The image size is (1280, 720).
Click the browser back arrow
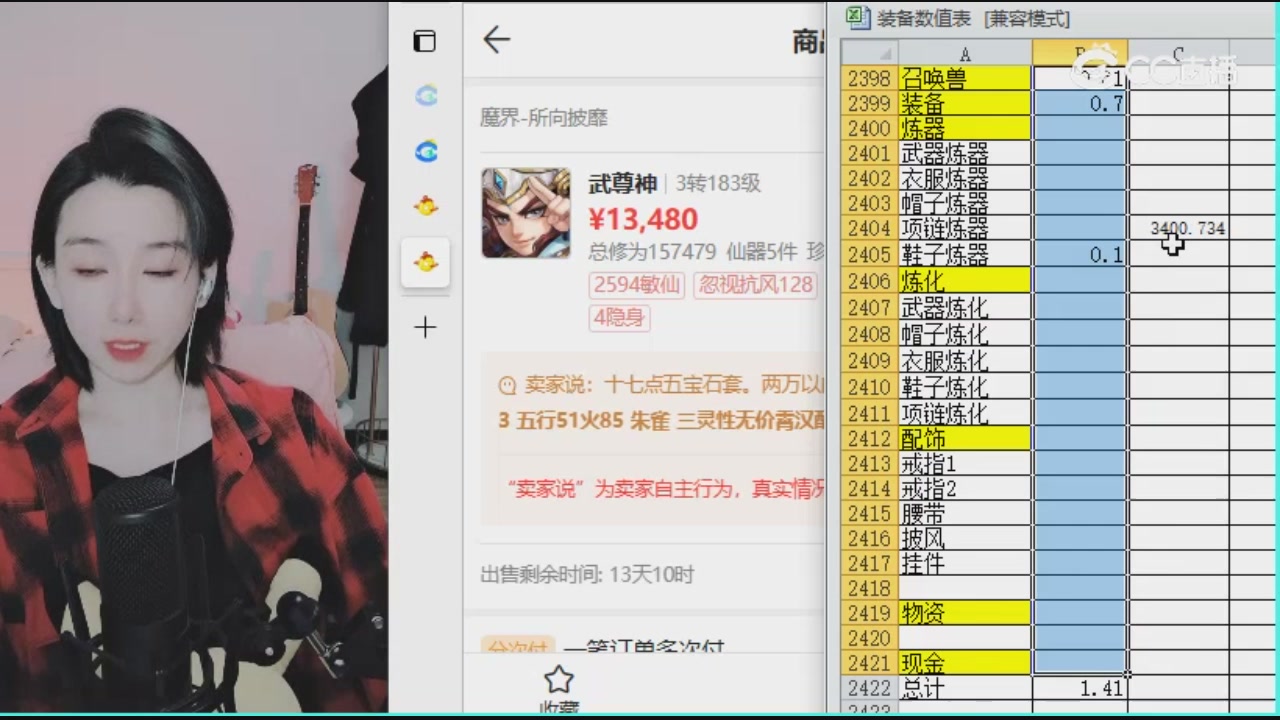tap(496, 40)
